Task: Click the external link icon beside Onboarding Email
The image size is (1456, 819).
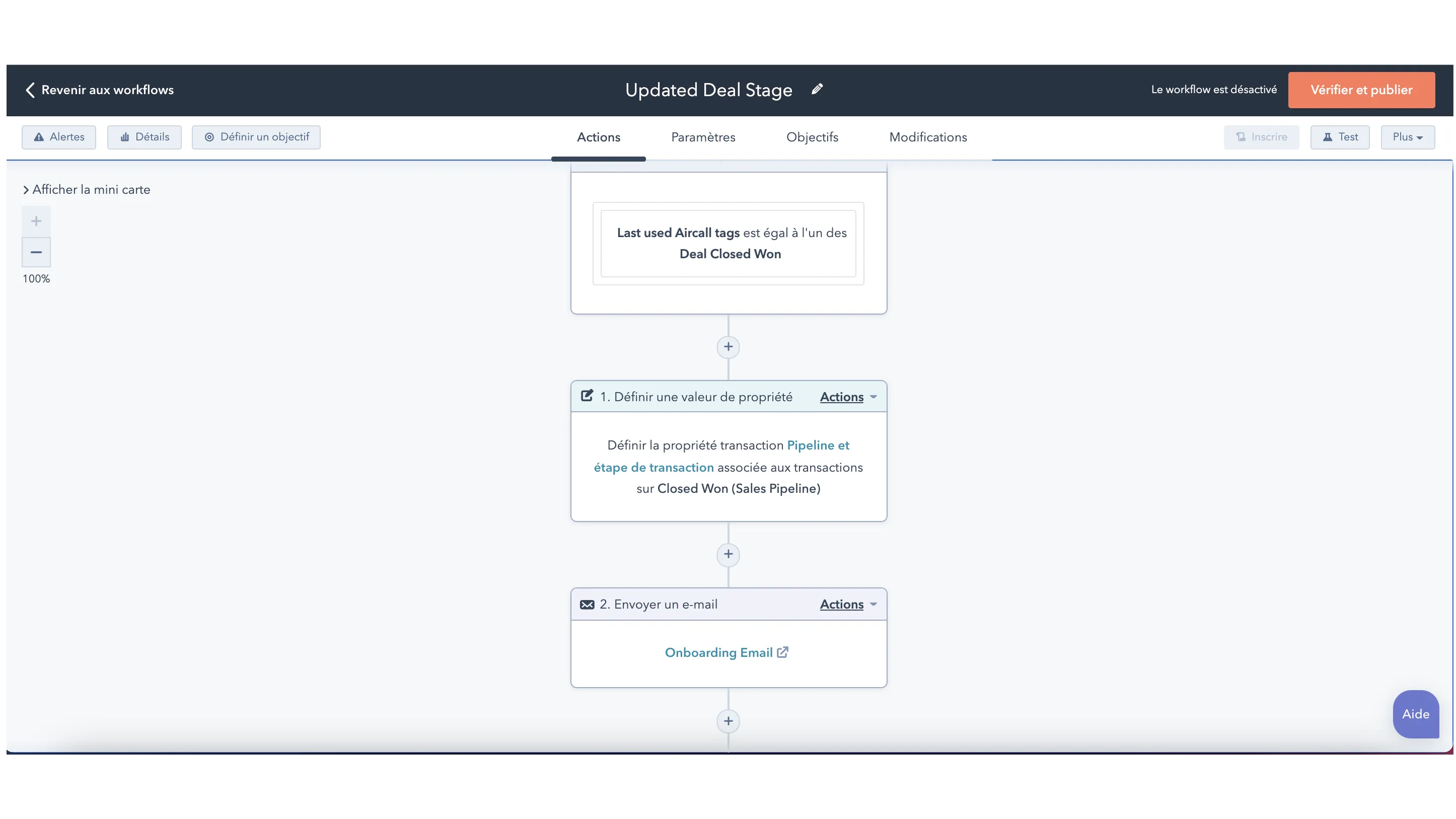Action: [x=782, y=652]
